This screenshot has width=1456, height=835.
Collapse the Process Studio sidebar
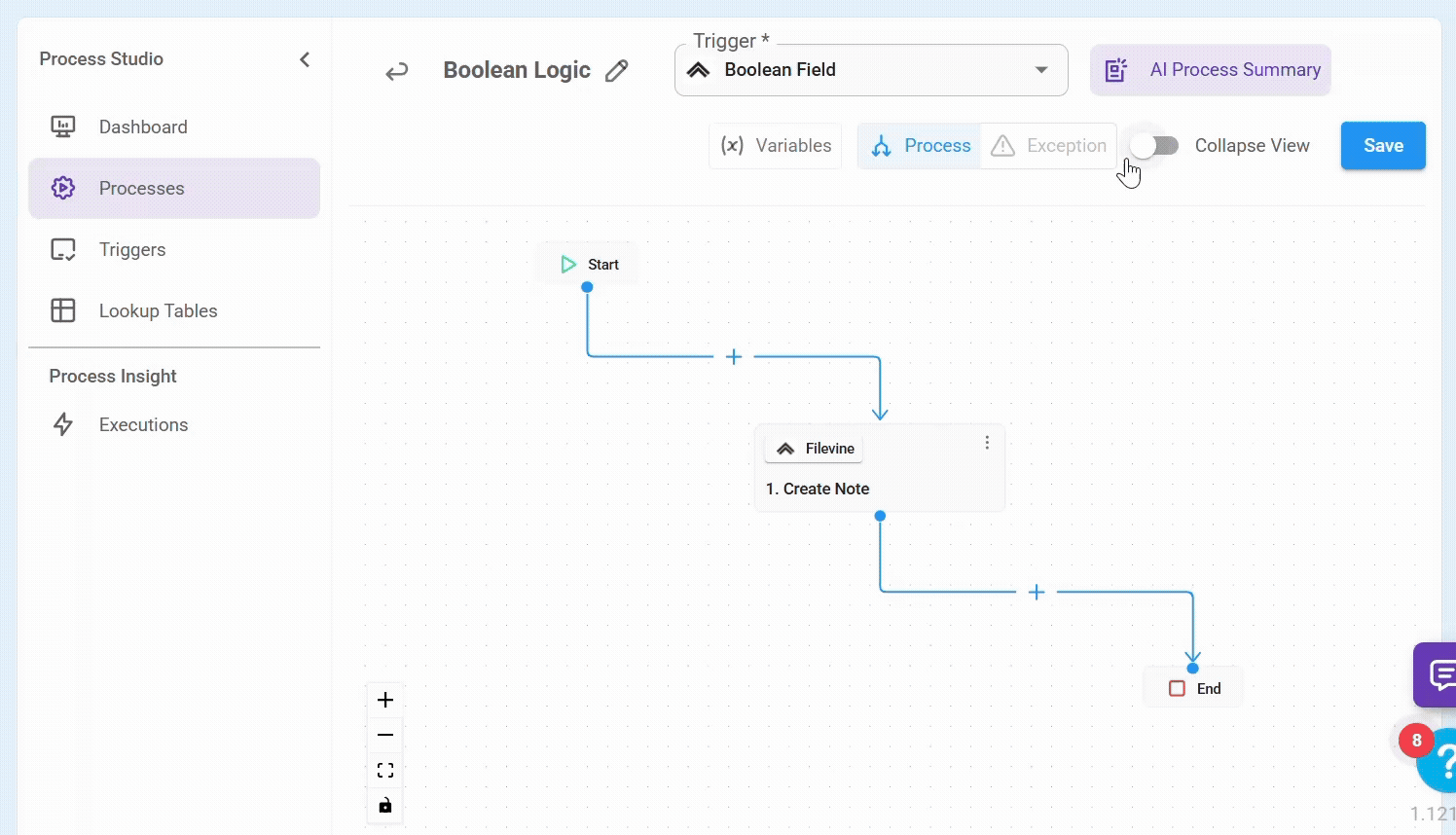pos(305,59)
